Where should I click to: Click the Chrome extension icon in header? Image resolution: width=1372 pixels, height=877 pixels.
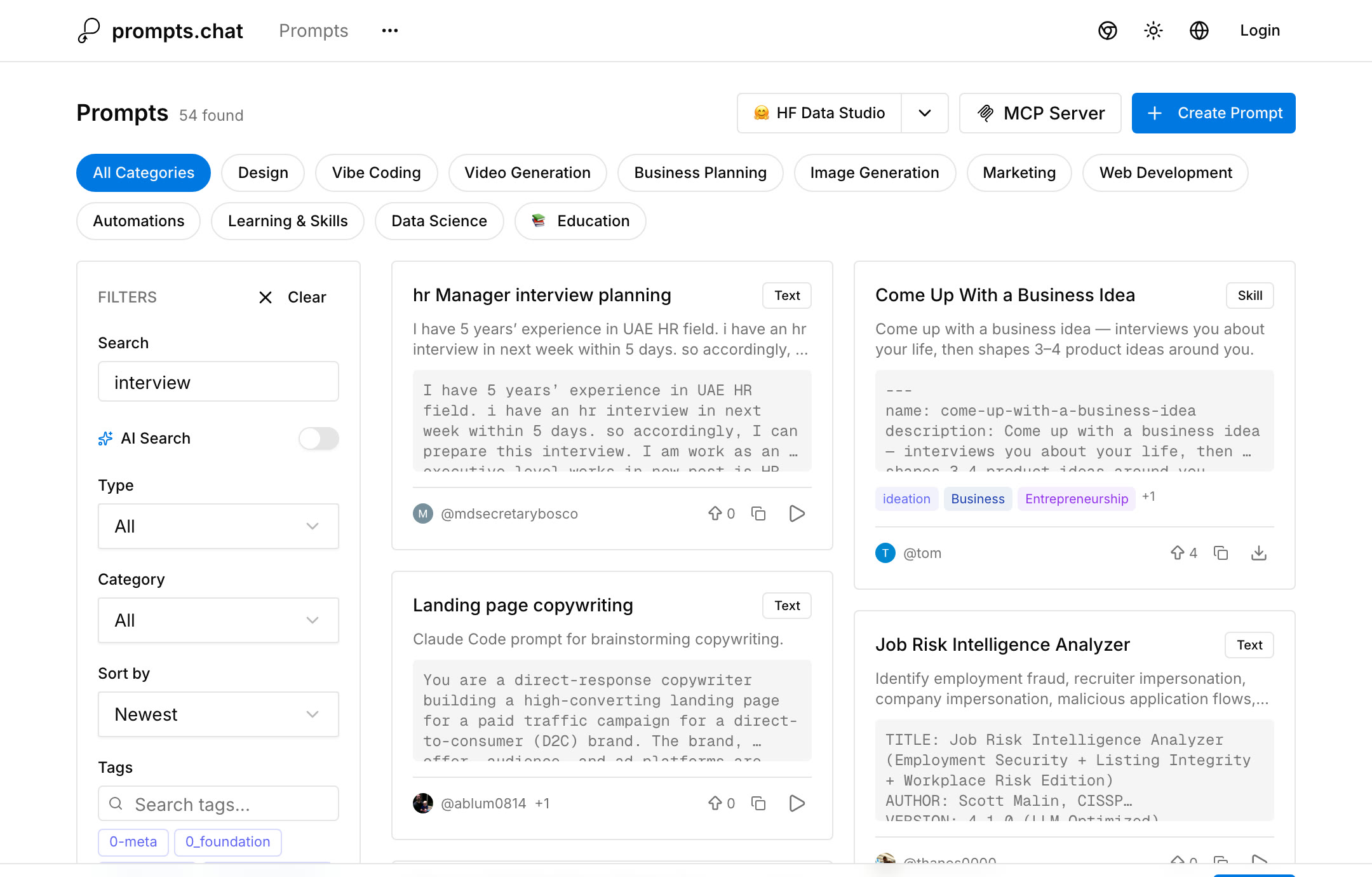1108,31
